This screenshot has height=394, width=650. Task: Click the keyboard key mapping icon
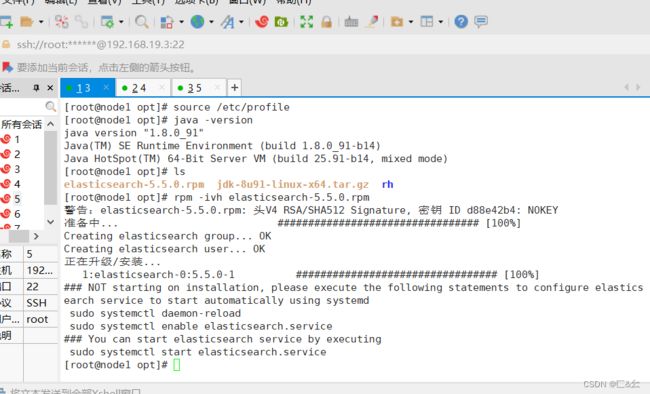351,22
